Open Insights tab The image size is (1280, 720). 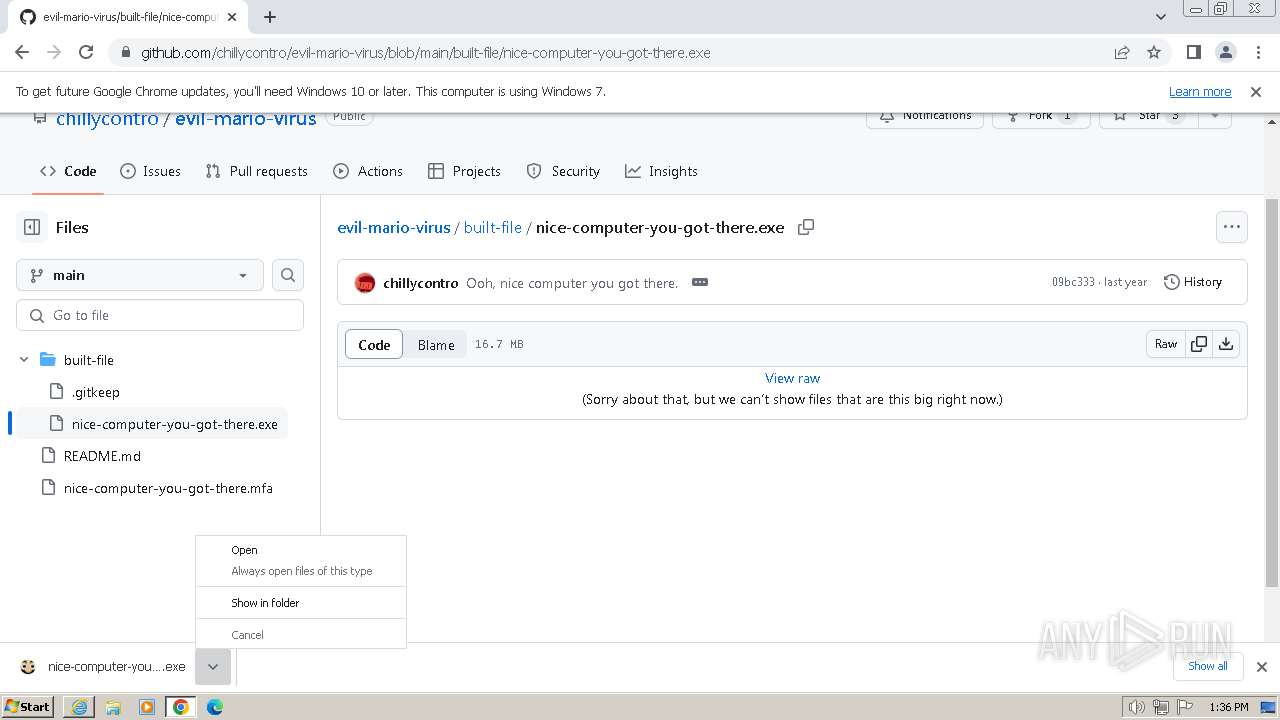[661, 171]
